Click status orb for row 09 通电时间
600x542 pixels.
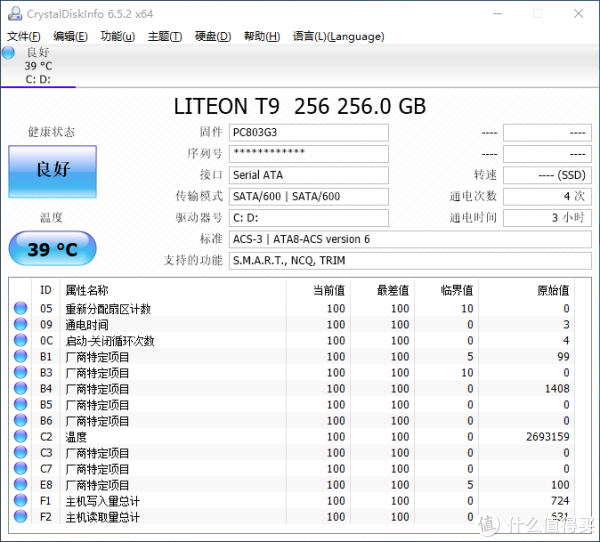pyautogui.click(x=21, y=324)
